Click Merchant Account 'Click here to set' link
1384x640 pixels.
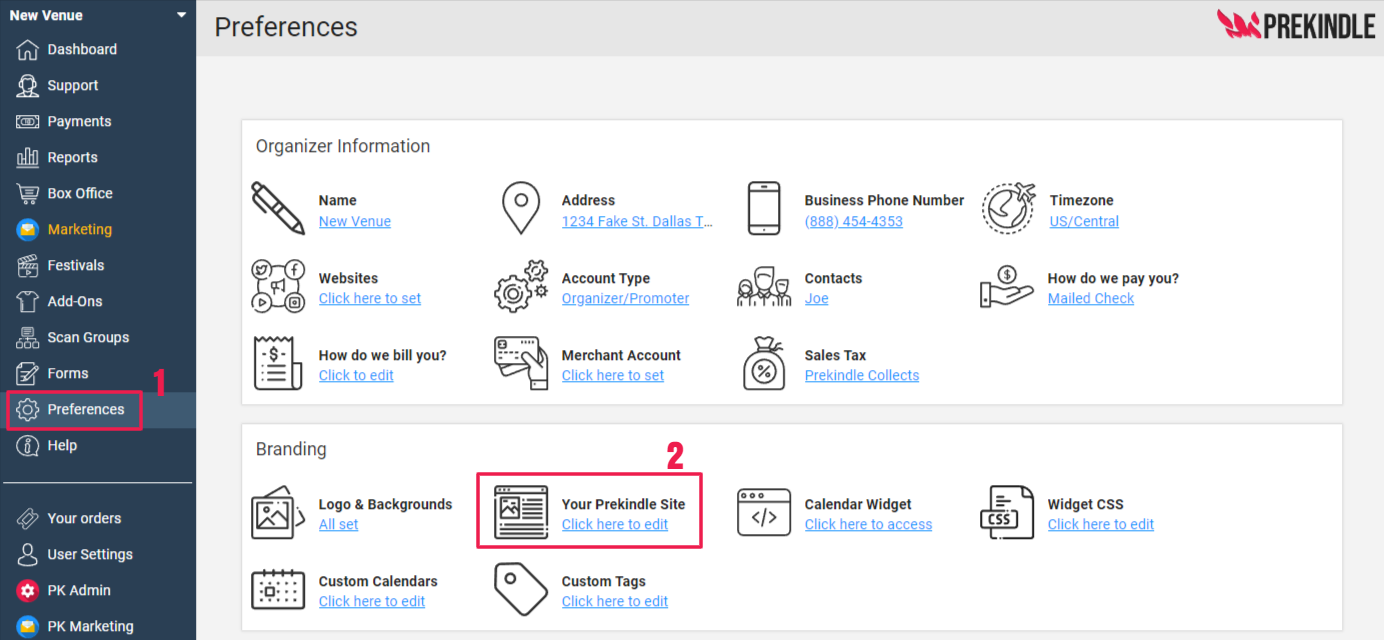613,375
